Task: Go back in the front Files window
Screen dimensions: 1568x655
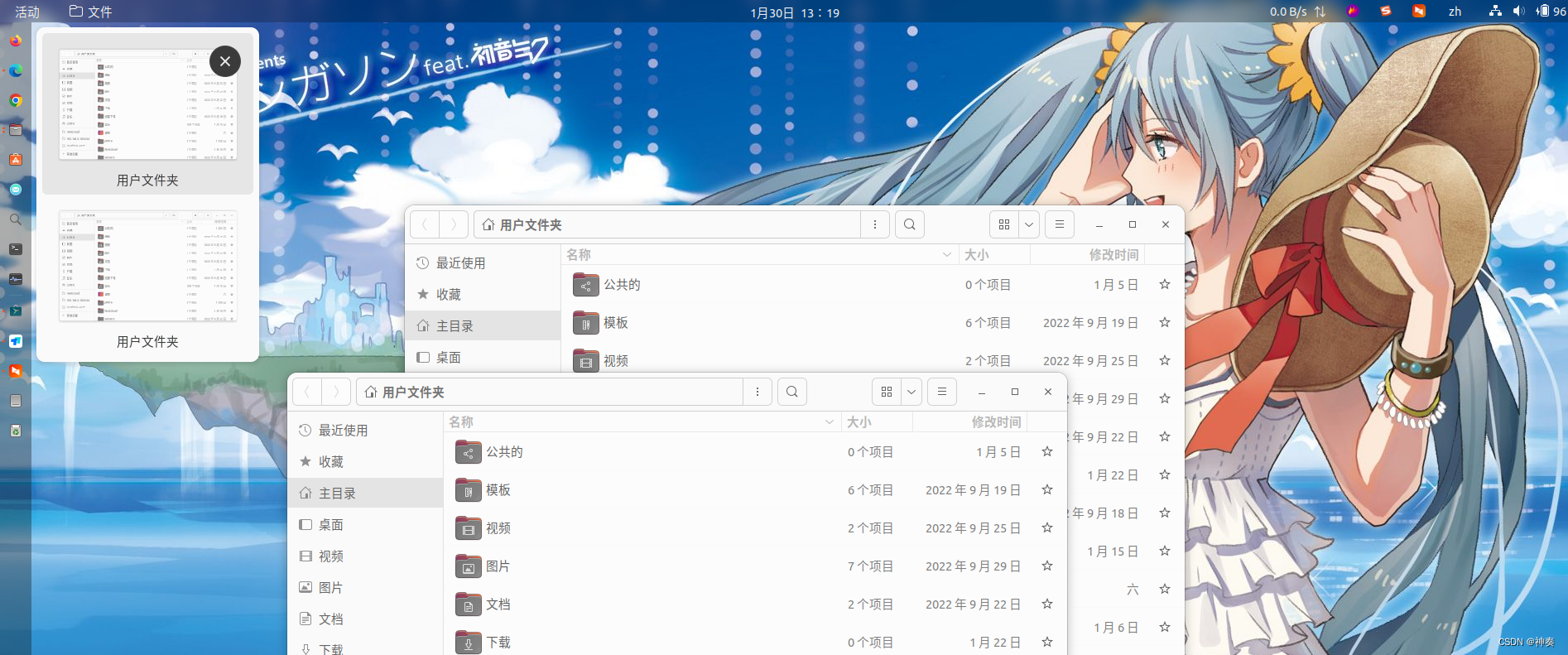Action: [x=307, y=392]
